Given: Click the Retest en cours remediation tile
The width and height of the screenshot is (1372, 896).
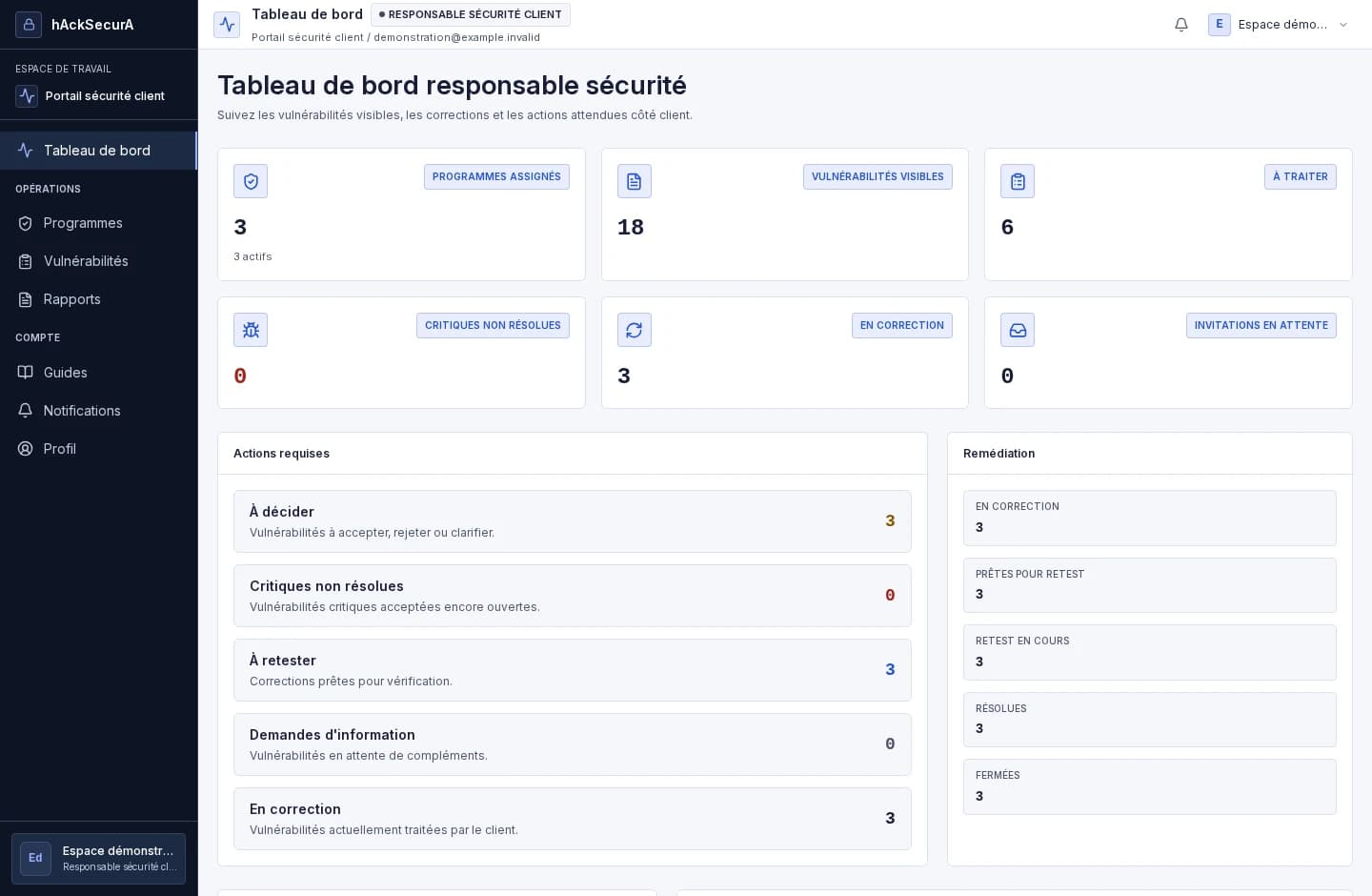Looking at the screenshot, I should pyautogui.click(x=1150, y=652).
